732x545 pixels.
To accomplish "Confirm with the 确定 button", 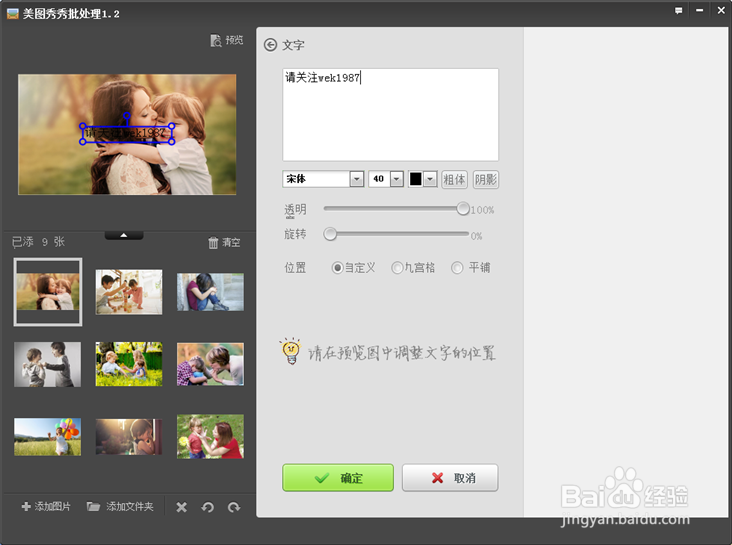I will 338,477.
